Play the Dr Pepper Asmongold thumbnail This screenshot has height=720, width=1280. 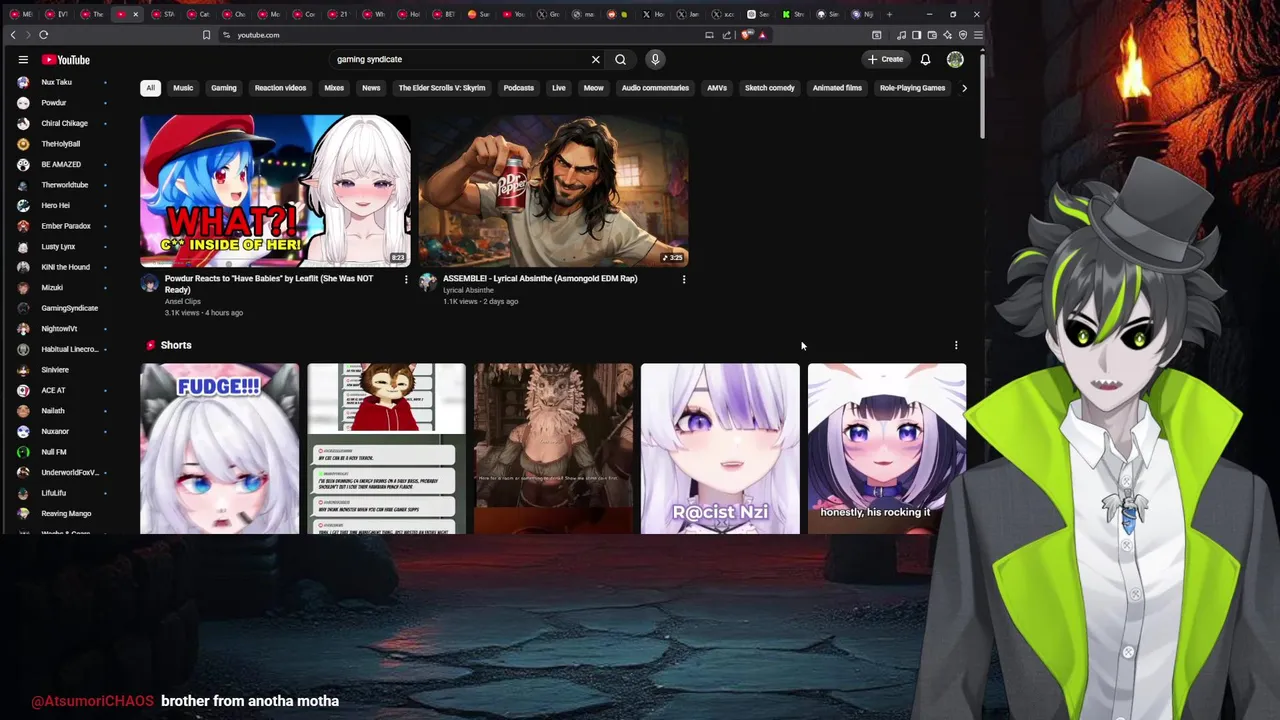(x=553, y=190)
